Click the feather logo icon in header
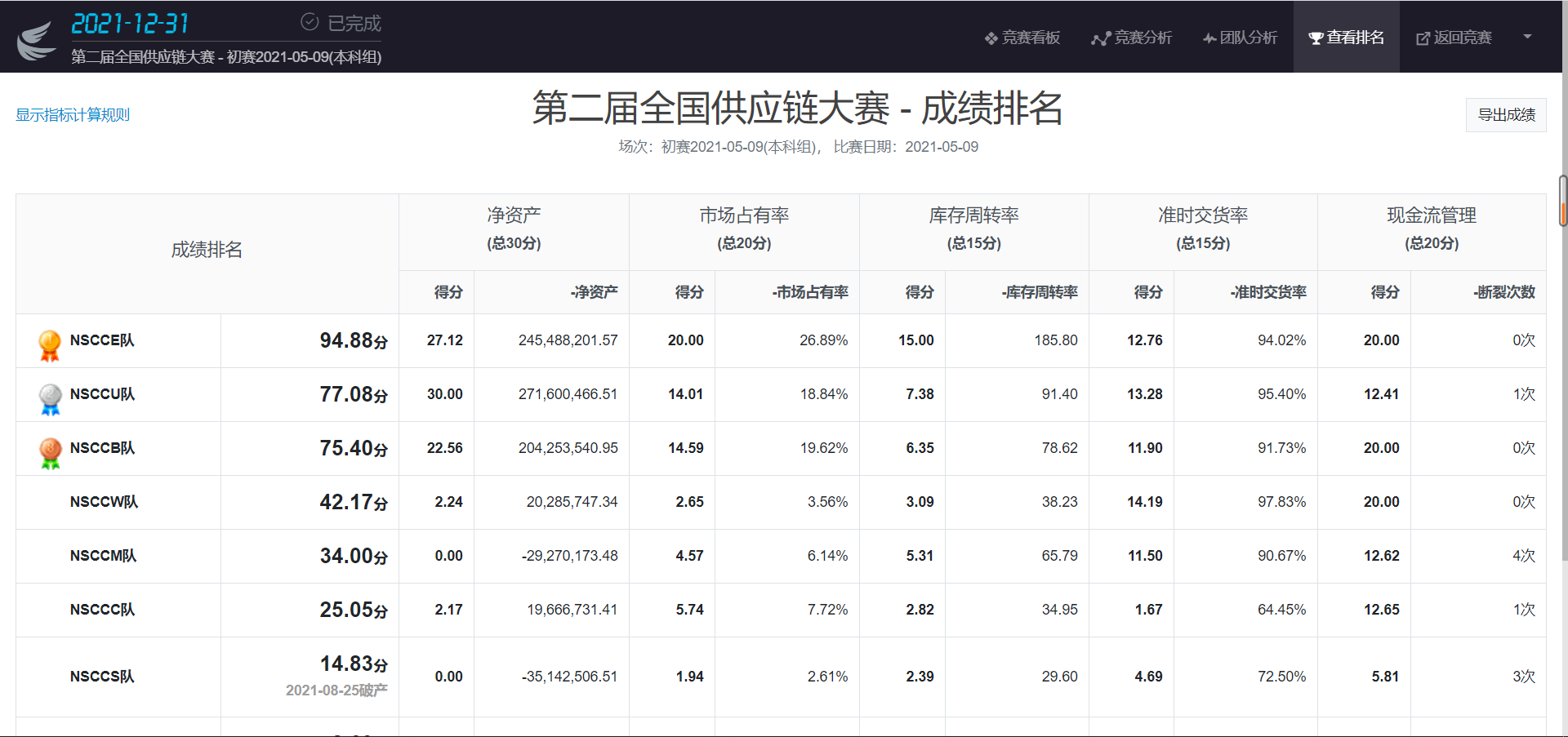1568x737 pixels. click(37, 40)
